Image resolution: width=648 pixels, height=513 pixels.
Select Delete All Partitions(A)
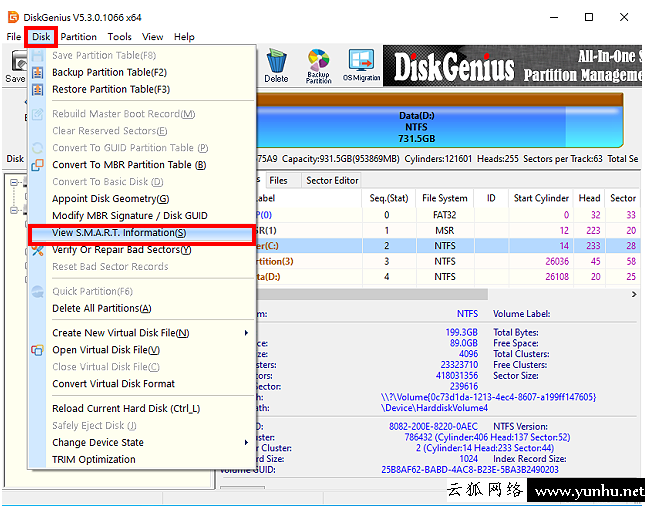102,308
